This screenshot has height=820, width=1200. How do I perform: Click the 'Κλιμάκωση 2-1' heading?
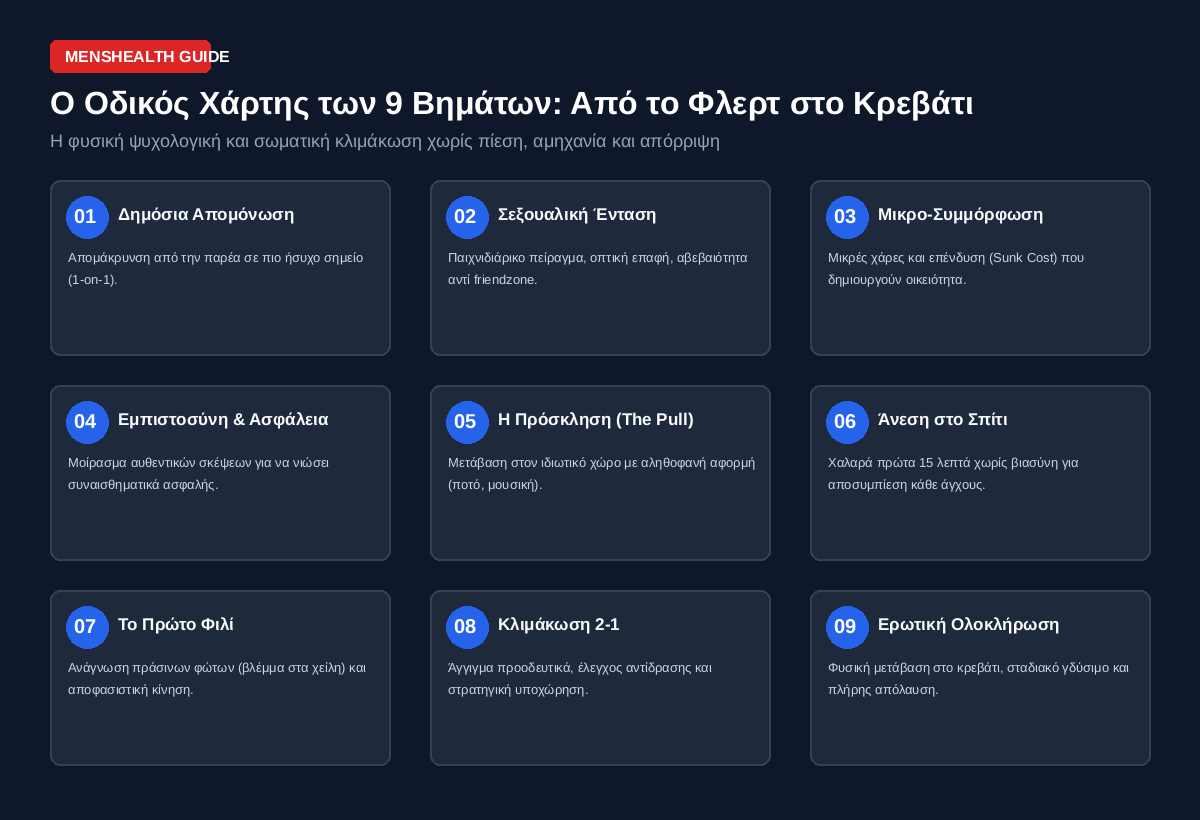(x=558, y=625)
